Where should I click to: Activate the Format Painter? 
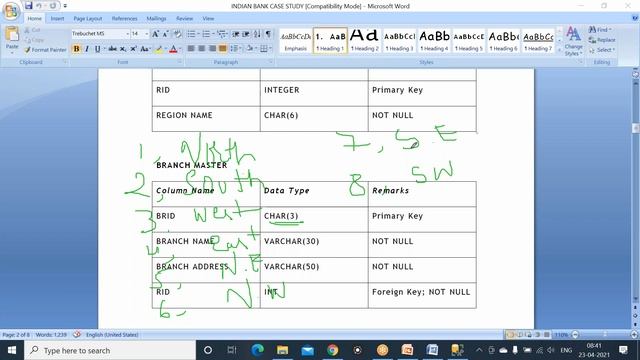click(45, 49)
